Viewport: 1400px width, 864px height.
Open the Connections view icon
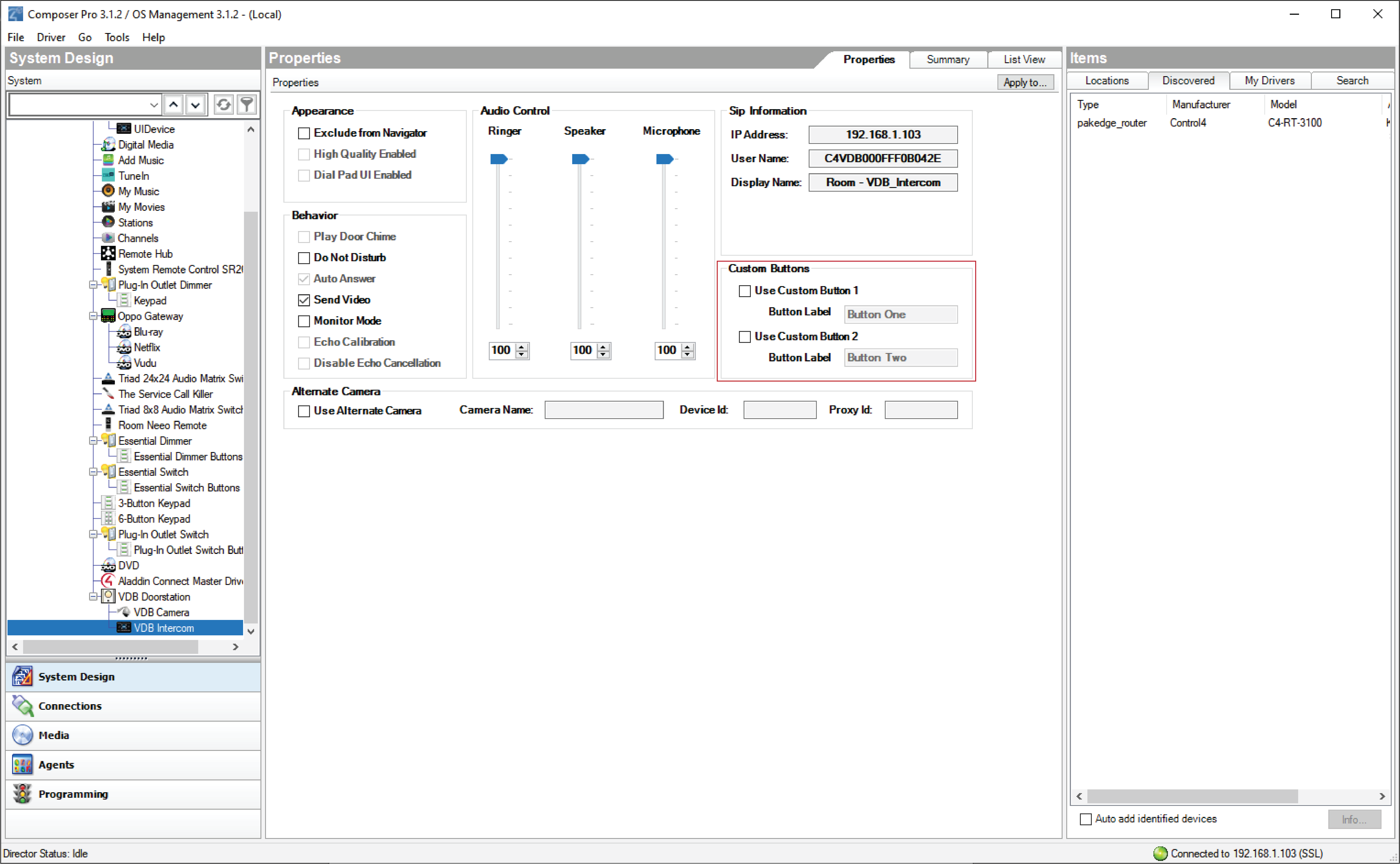(x=22, y=706)
